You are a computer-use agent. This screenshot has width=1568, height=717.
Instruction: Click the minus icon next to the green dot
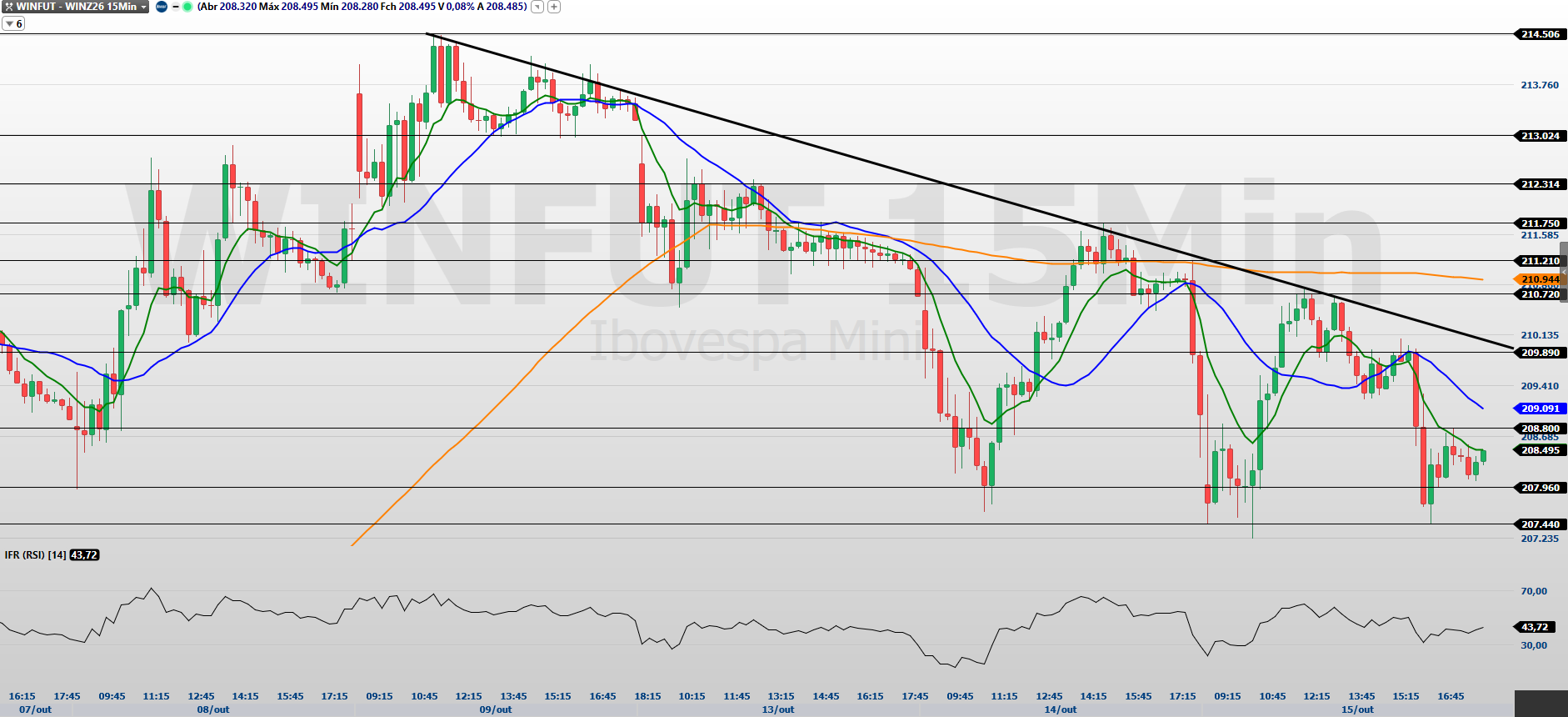click(176, 7)
